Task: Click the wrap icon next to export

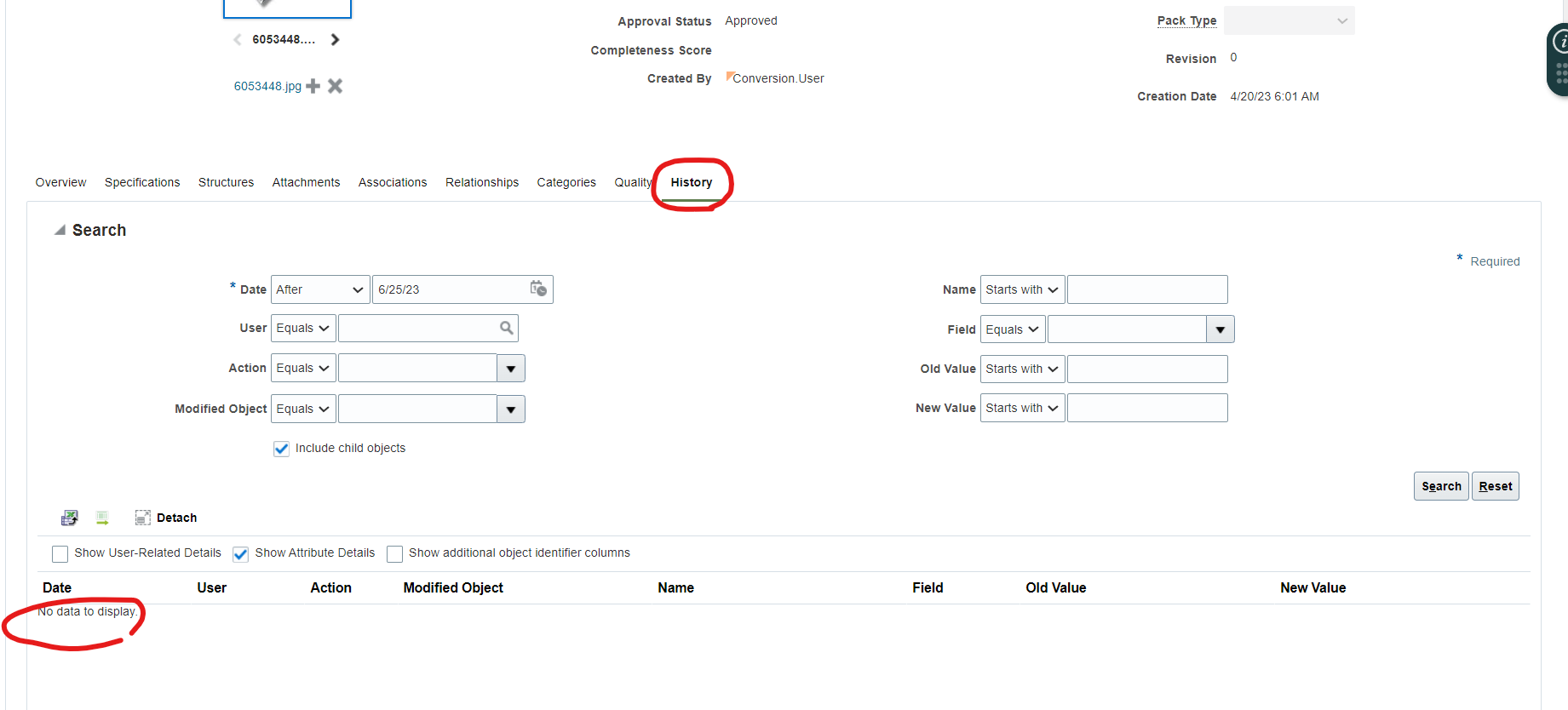Action: (102, 518)
